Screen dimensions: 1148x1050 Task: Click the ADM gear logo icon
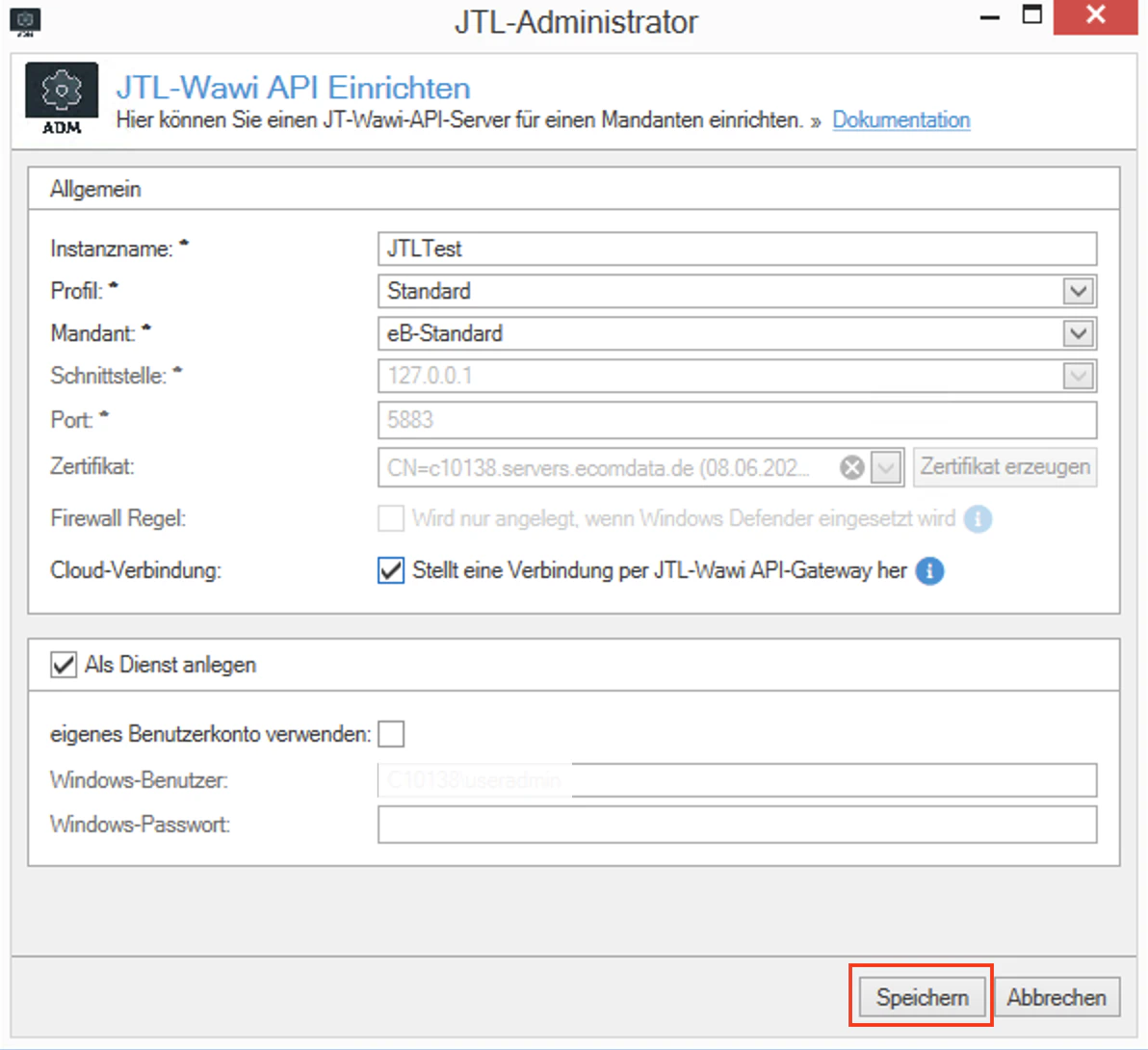[x=62, y=99]
